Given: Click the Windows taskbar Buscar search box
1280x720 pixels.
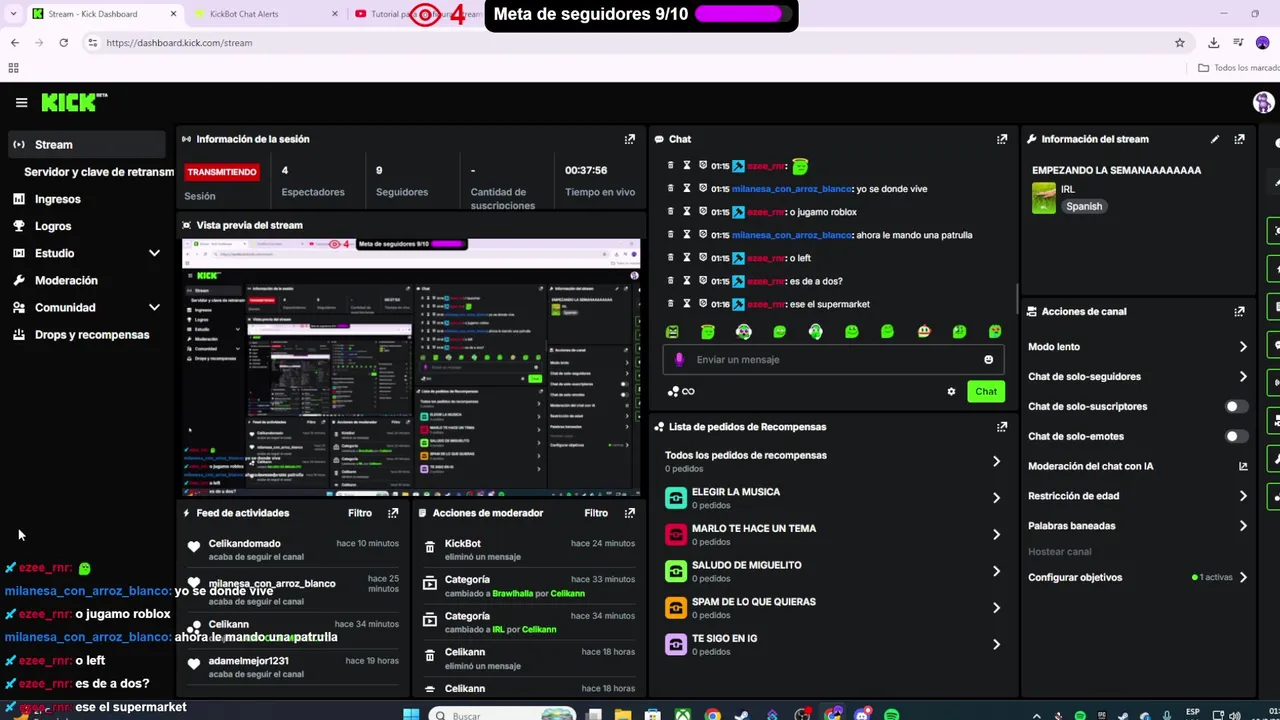Looking at the screenshot, I should 503,715.
